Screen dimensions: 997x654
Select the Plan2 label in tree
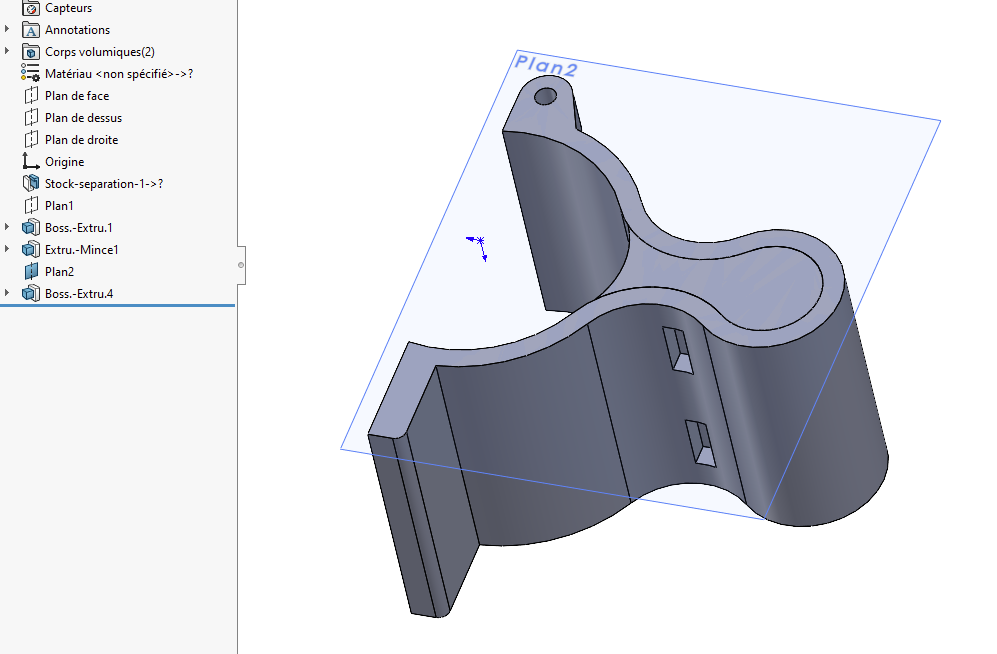(59, 272)
